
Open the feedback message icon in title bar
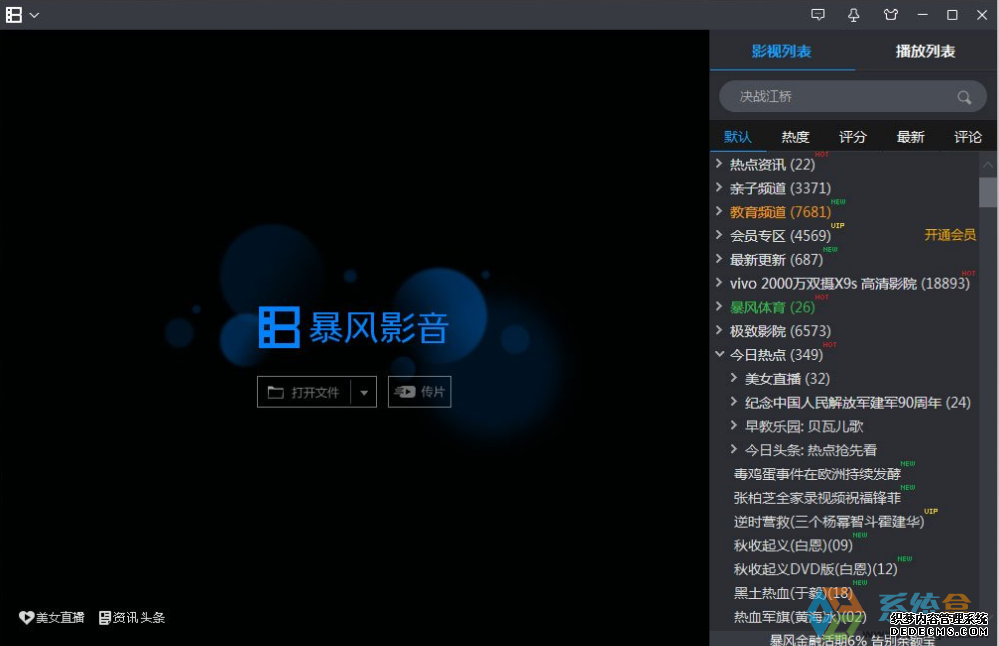(x=818, y=15)
